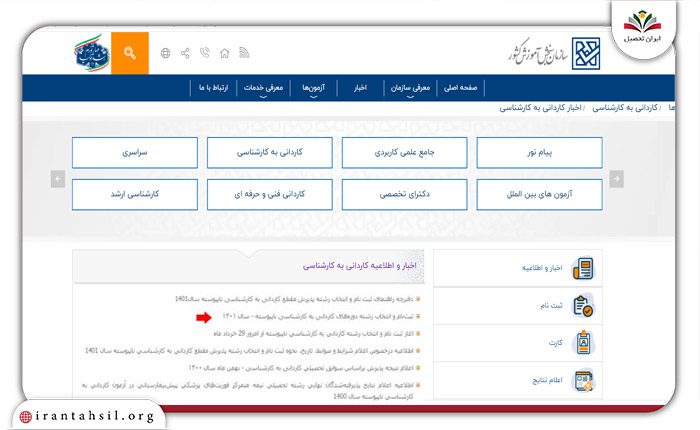700x430 pixels.
Task: Open ثبت‌نام و انتخاب رشته دوره‌های کاردانی news link
Action: click(318, 316)
